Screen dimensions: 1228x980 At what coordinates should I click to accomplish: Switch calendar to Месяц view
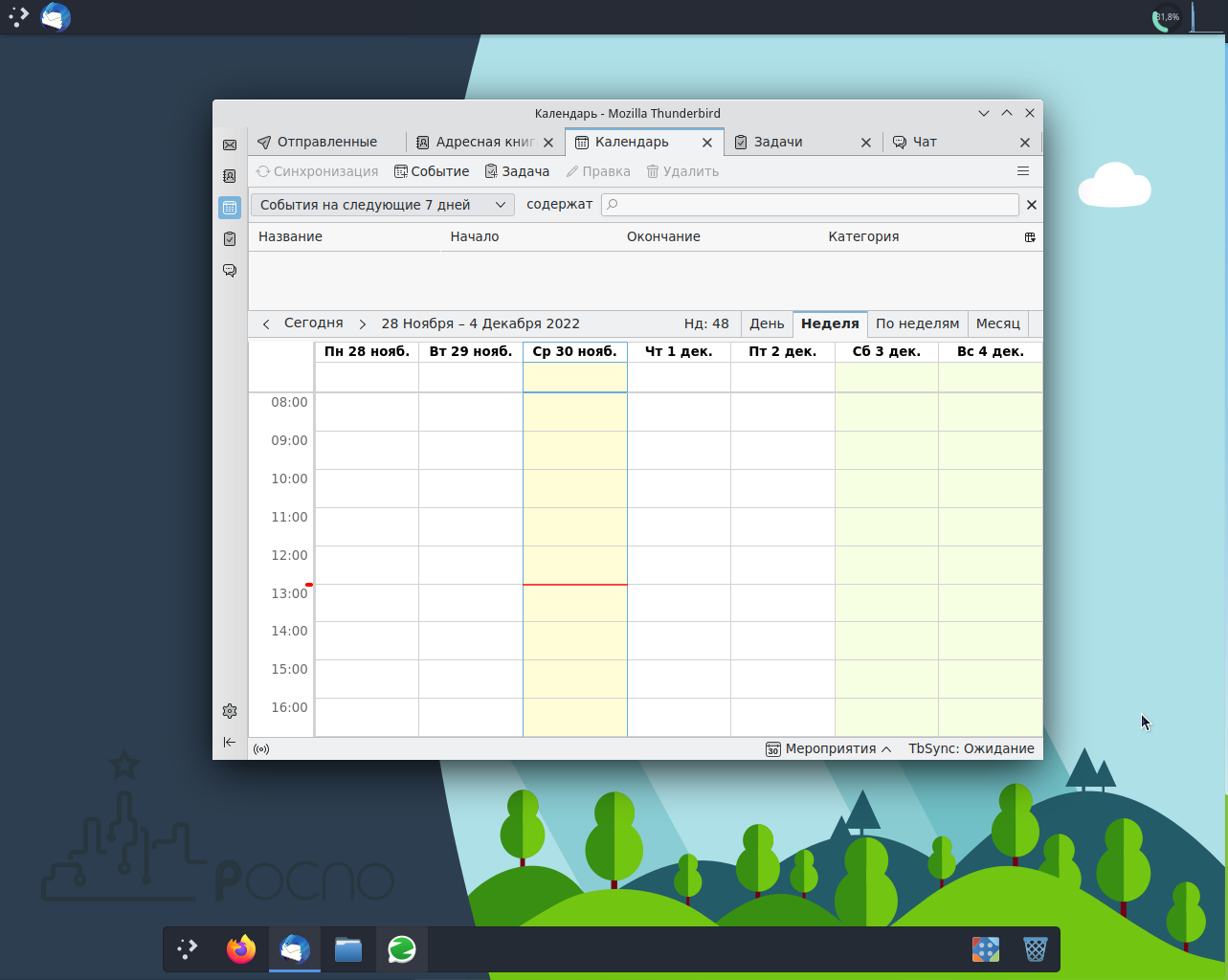pyautogui.click(x=997, y=323)
